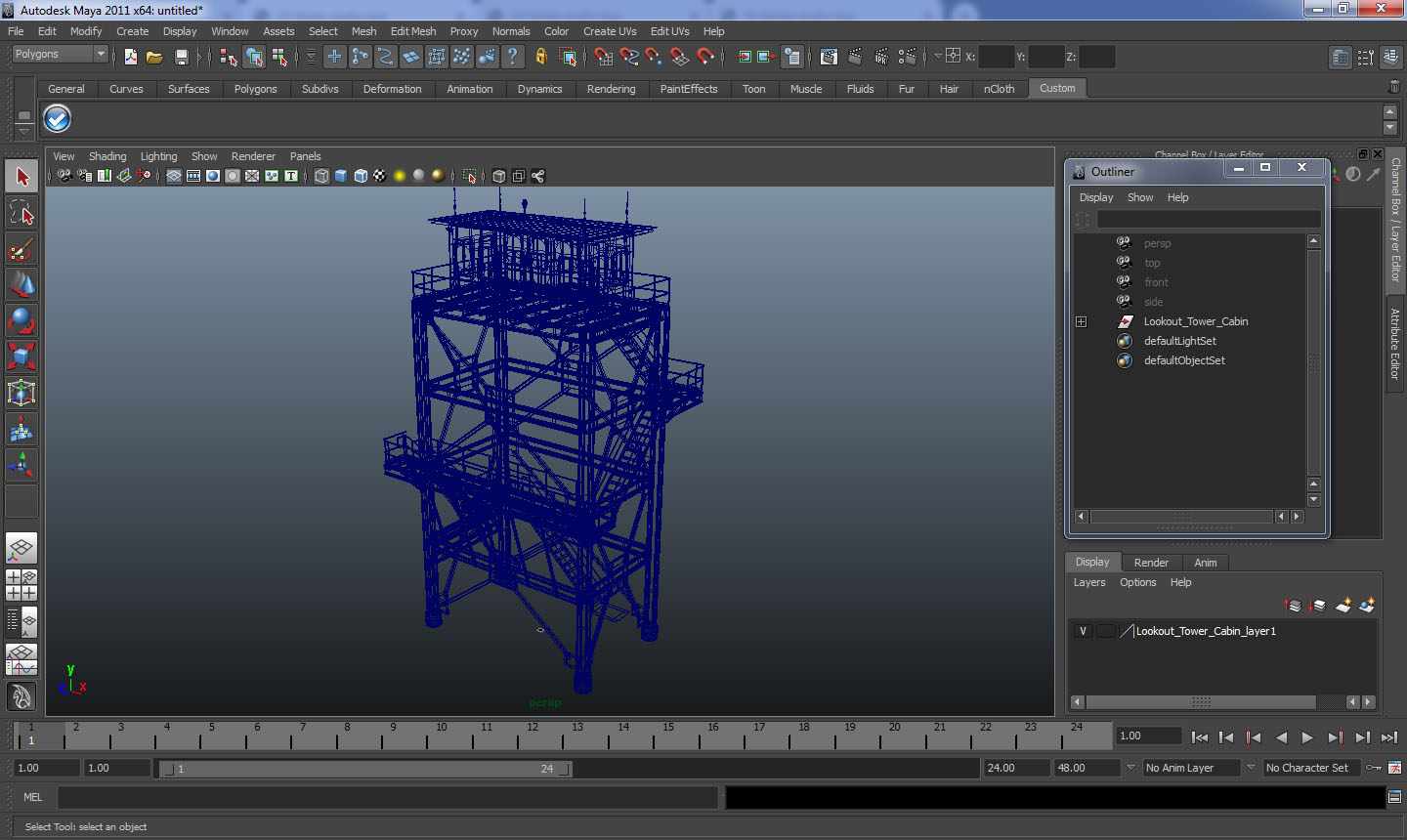Choose the Paint Selection tool

(x=21, y=249)
